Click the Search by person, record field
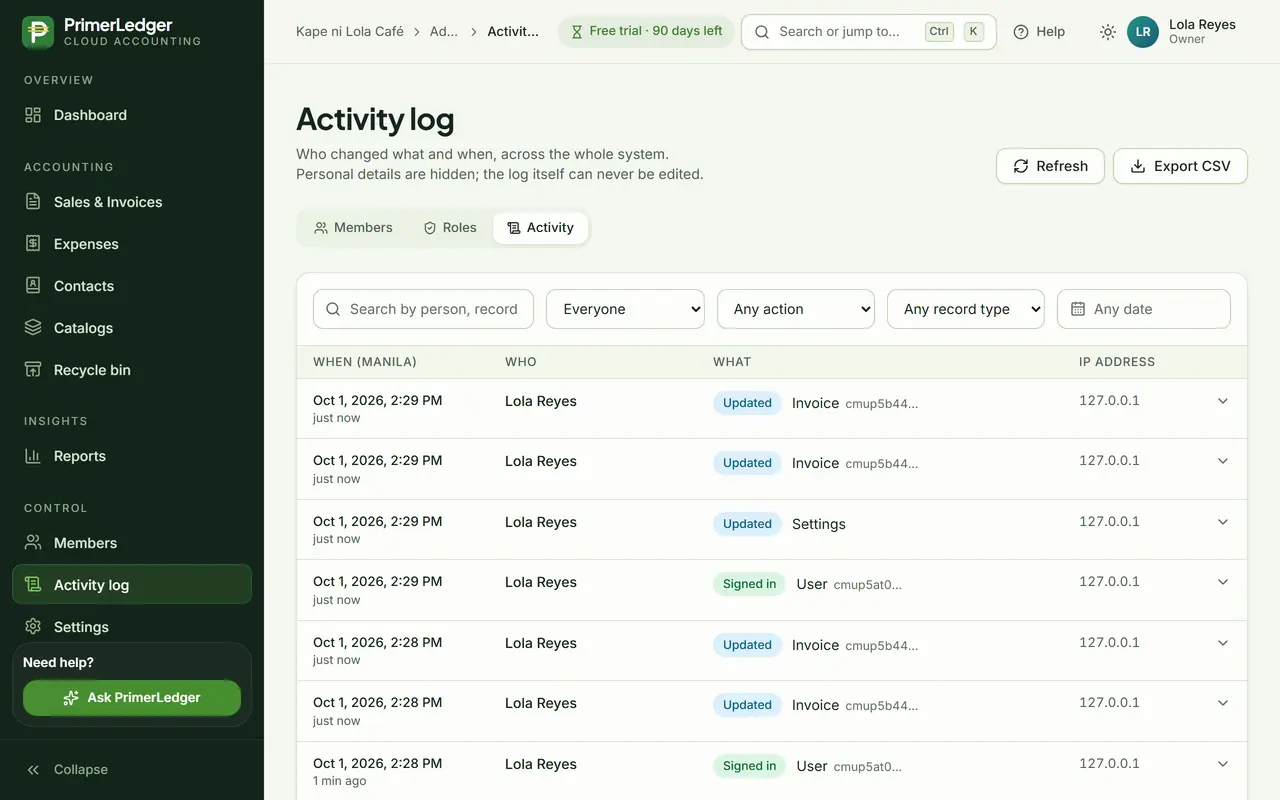This screenshot has width=1280, height=800. point(423,309)
